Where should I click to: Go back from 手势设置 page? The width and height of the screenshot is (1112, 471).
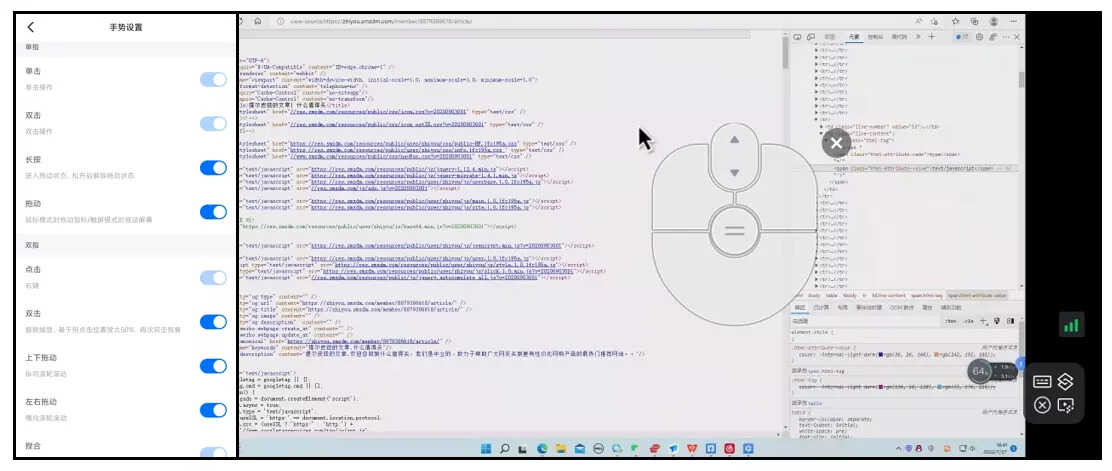point(30,27)
